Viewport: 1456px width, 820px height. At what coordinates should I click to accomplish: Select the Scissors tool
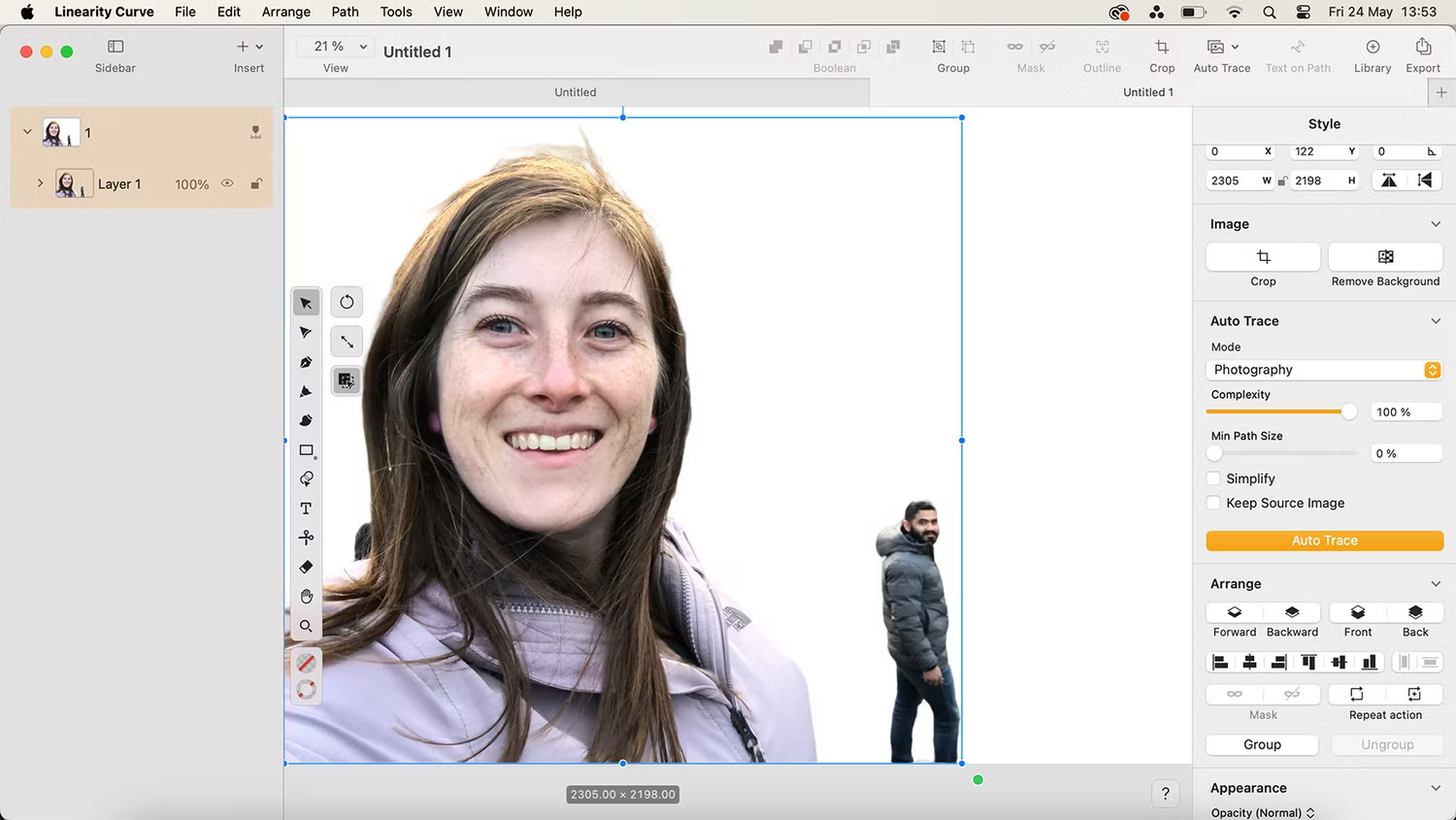tap(306, 538)
